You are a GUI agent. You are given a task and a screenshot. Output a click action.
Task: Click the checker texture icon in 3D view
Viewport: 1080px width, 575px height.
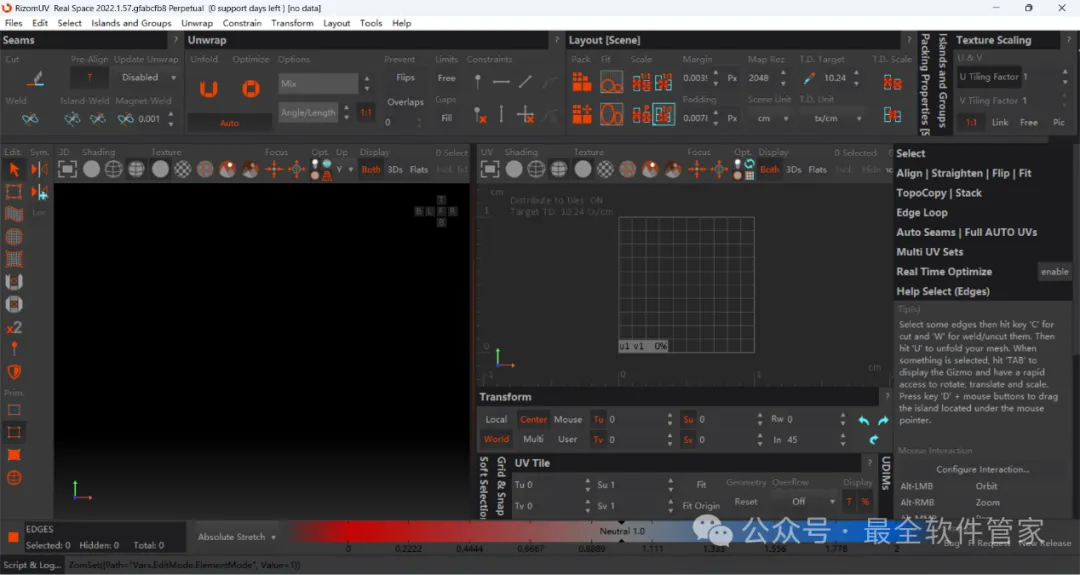183,169
